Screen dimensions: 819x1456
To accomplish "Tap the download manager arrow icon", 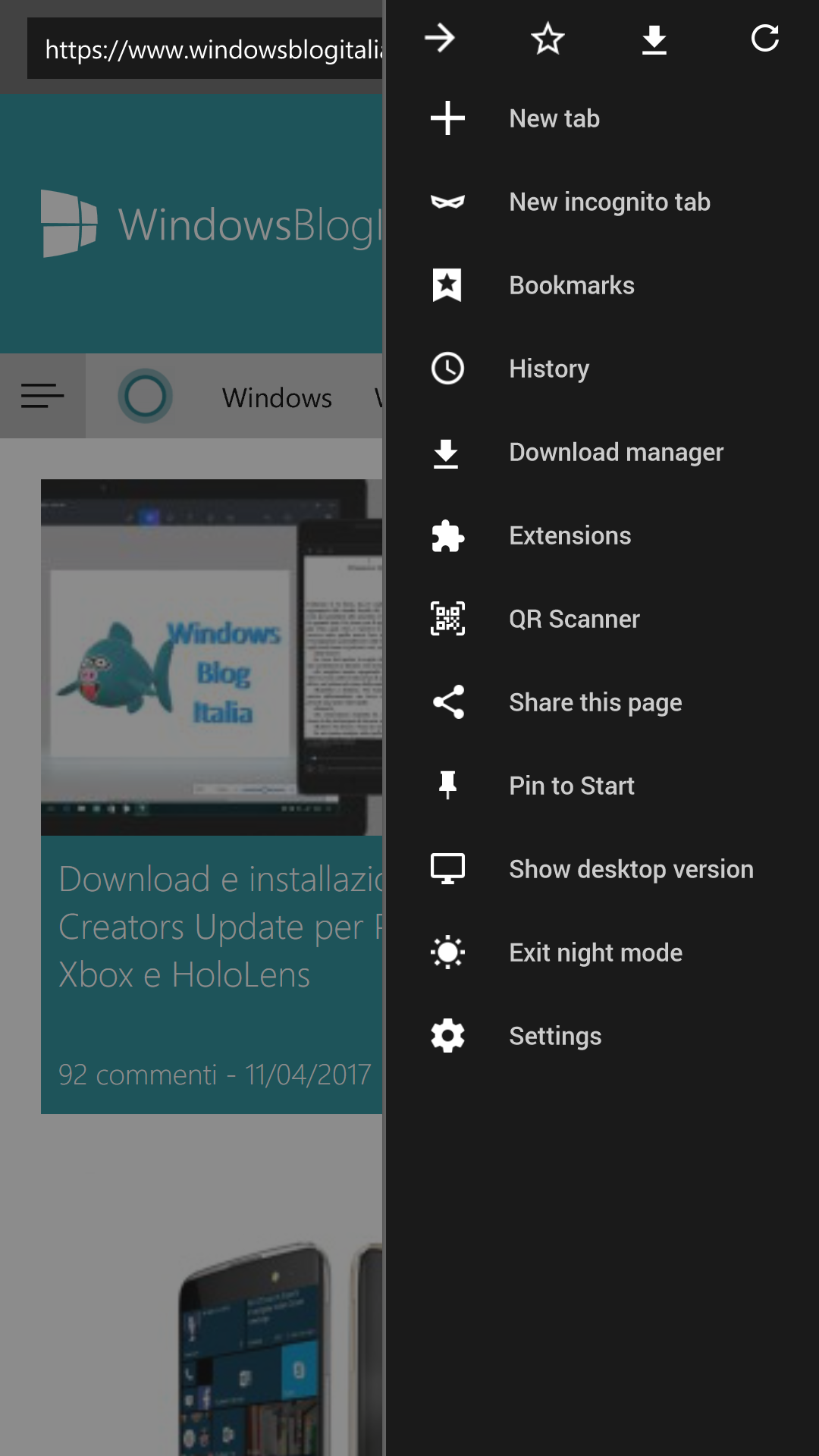I will 446,453.
